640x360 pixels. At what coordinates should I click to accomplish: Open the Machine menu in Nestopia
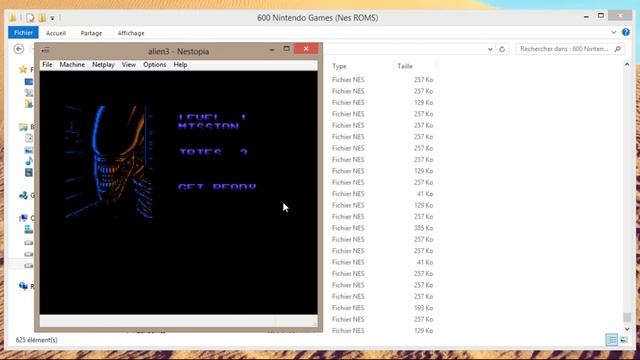tap(72, 65)
